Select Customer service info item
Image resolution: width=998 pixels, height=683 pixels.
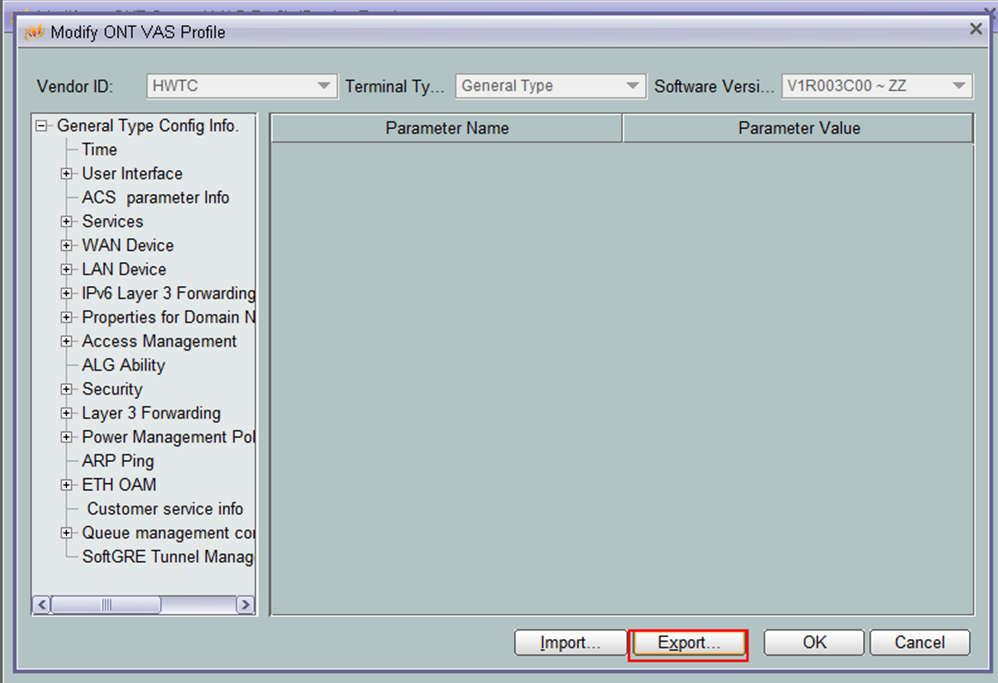tap(164, 509)
